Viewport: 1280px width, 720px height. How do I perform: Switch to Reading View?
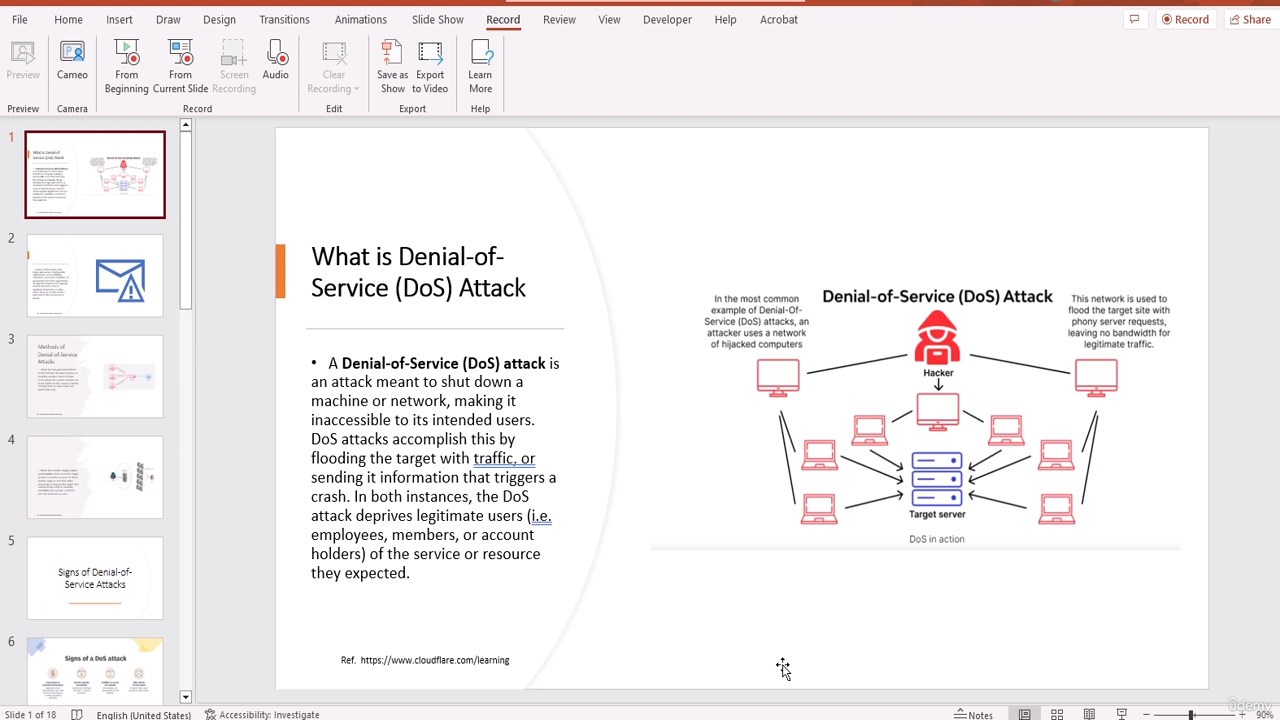(1089, 714)
